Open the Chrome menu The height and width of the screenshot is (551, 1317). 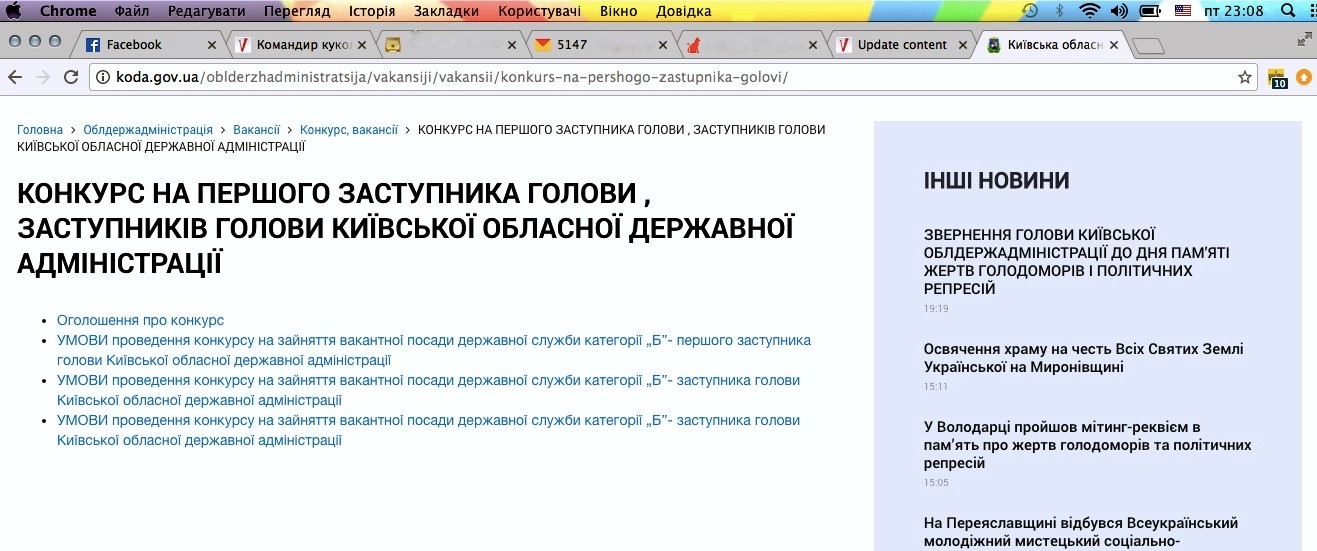click(x=68, y=11)
